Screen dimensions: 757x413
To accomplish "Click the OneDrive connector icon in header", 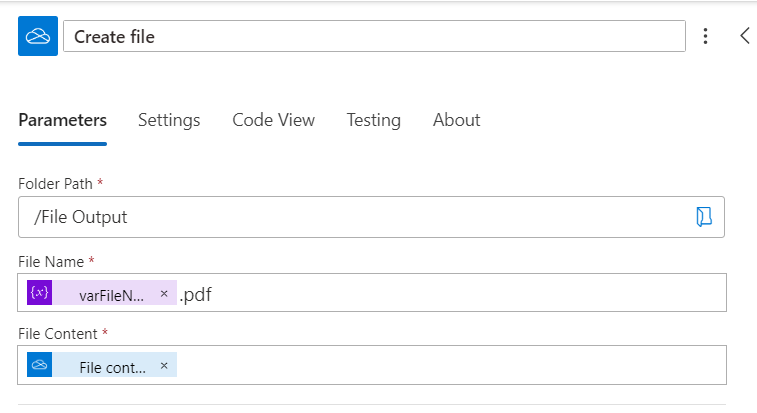I will (38, 36).
